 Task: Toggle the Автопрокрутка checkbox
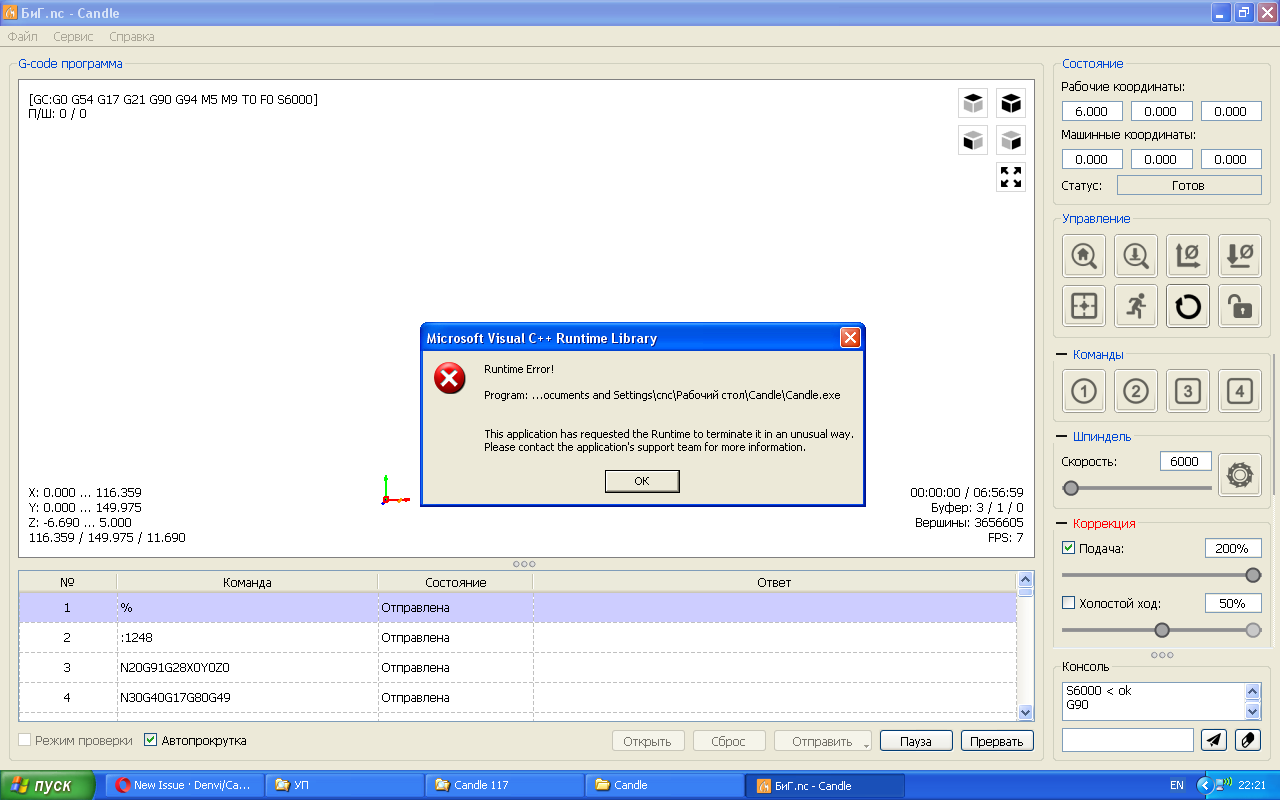151,740
